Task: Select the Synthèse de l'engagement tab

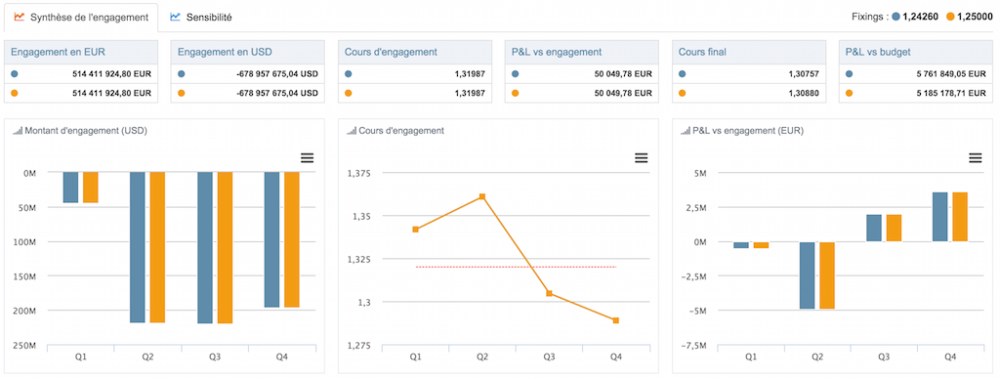Action: pyautogui.click(x=81, y=17)
